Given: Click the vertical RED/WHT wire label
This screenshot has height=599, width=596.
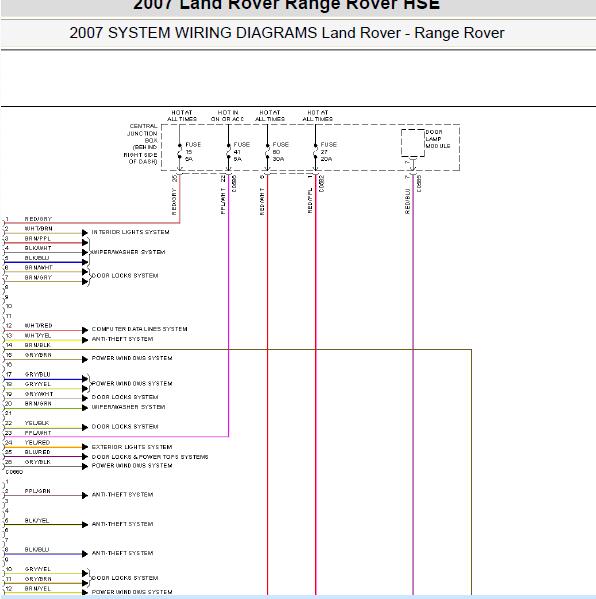Looking at the screenshot, I should pos(262,201).
